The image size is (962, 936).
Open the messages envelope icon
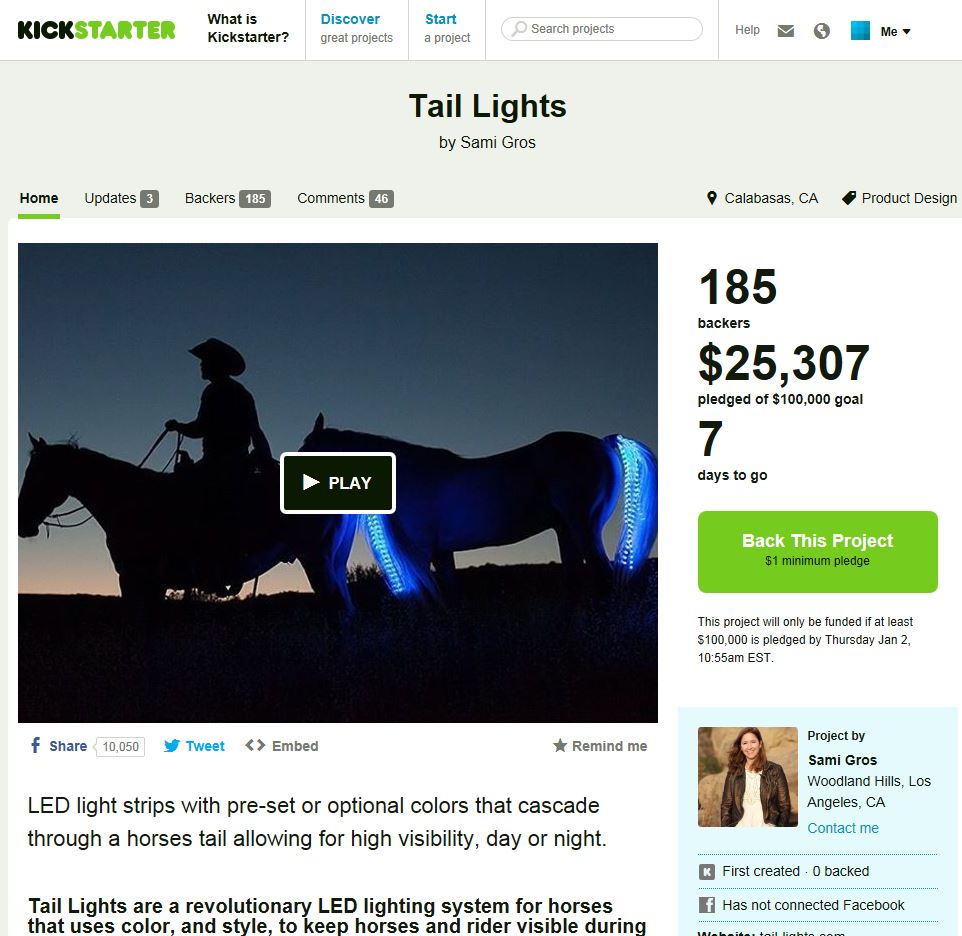click(785, 31)
